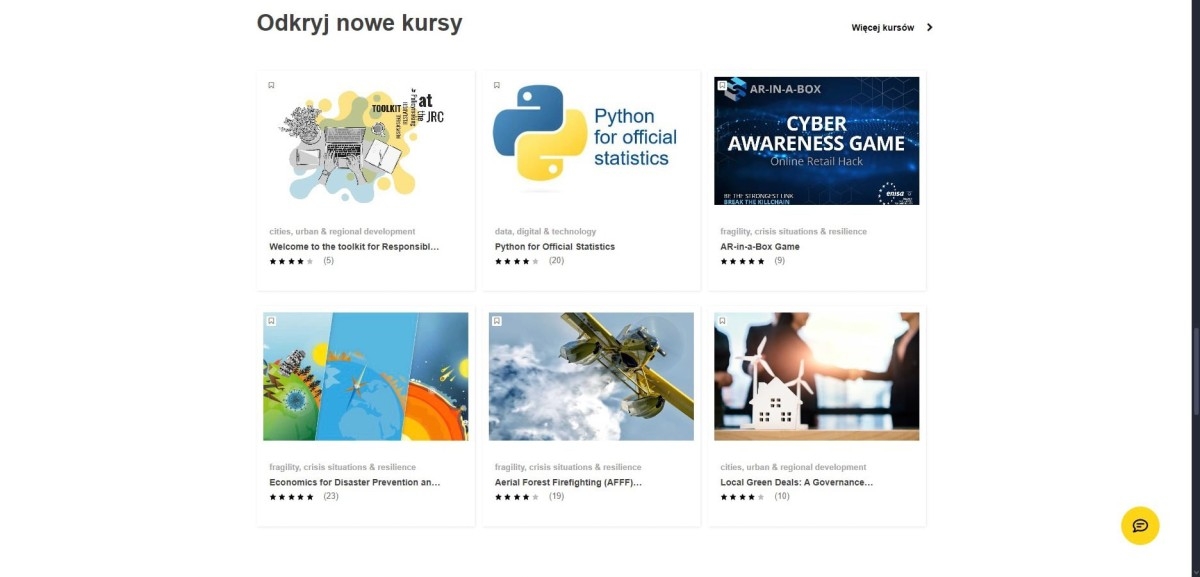
Task: Click the star rating of AR-in-a-Box Game
Action: point(742,261)
